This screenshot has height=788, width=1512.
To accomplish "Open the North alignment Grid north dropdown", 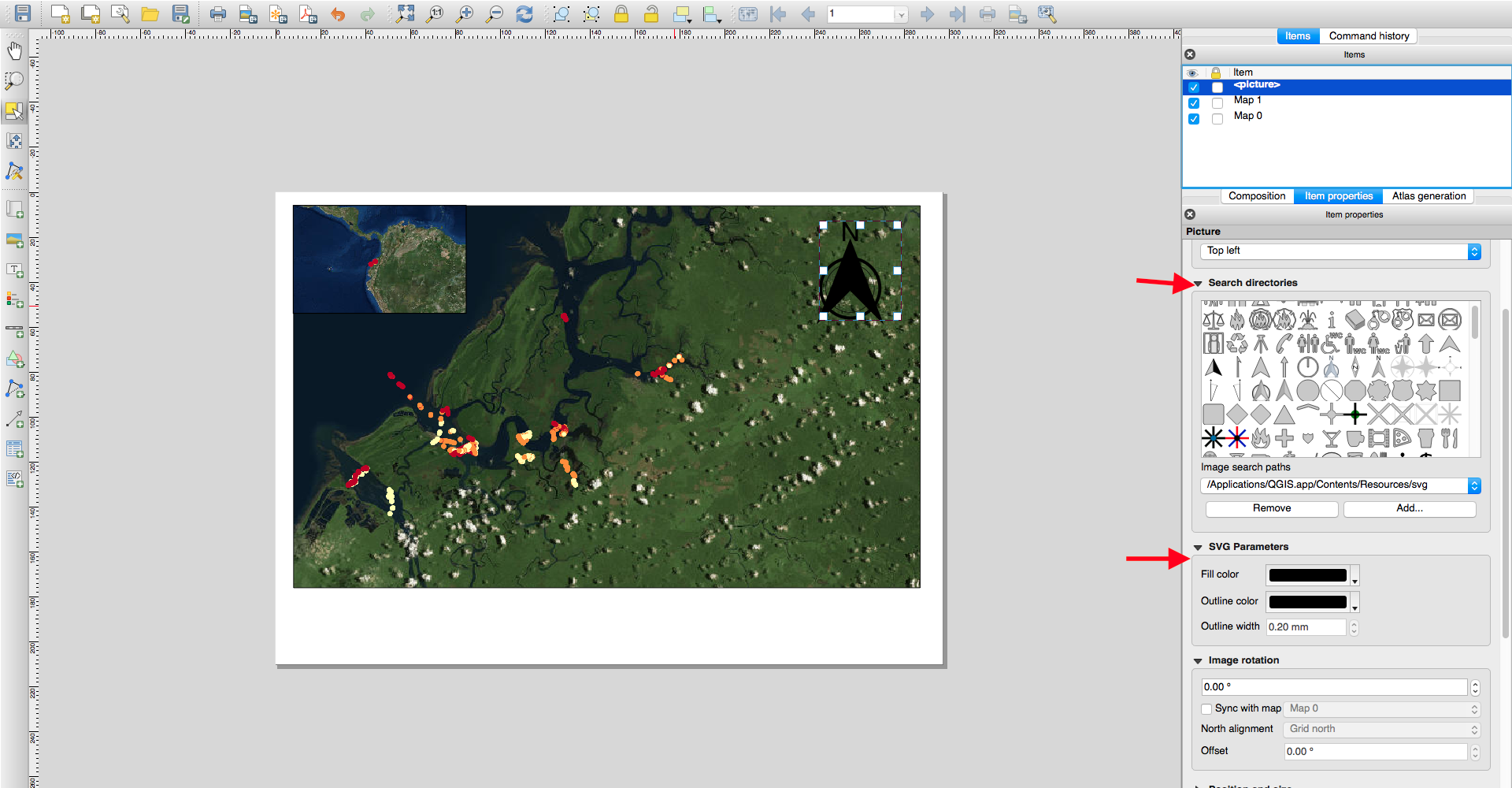I will [1382, 730].
